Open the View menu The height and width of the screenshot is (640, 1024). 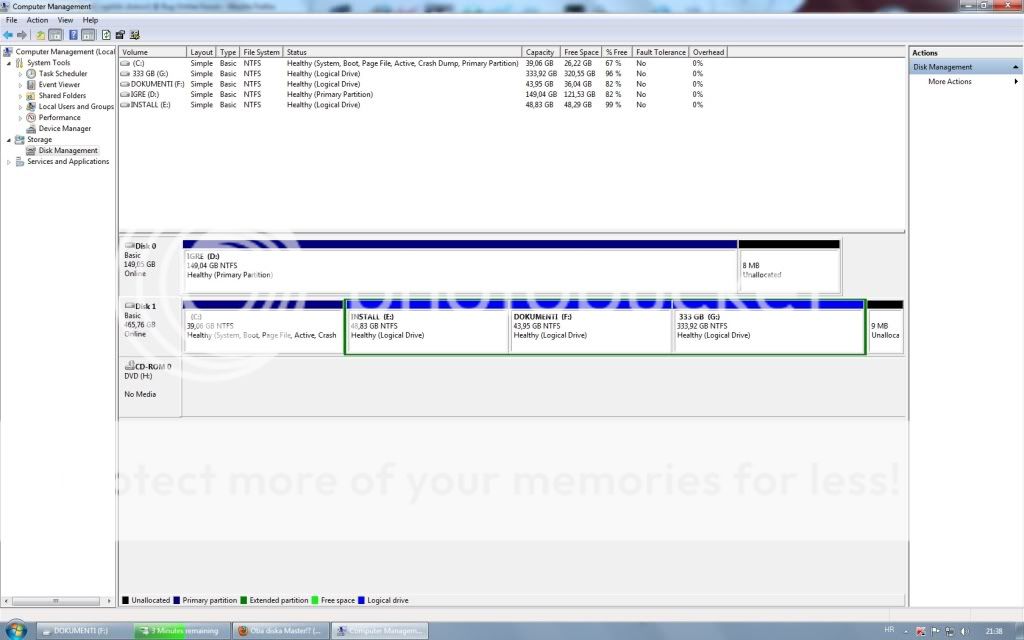coord(65,20)
